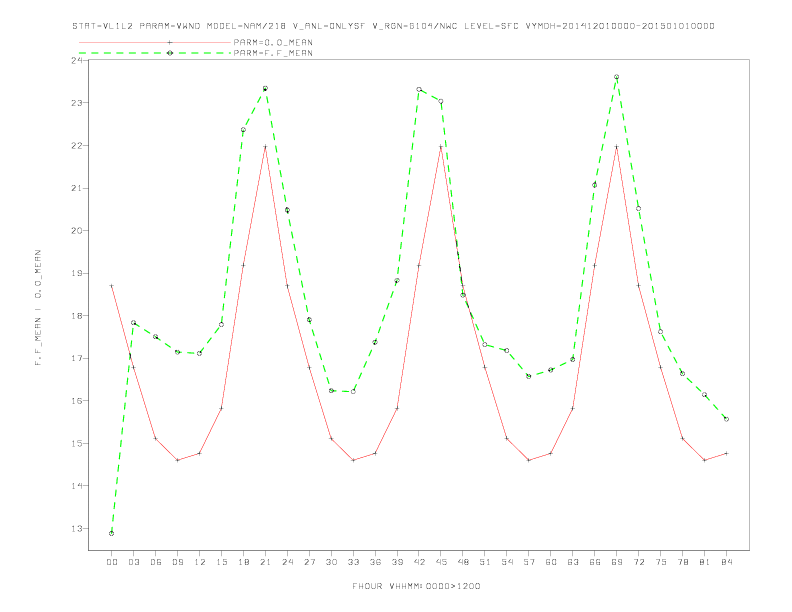Click x-axis tick label 81
The image size is (792, 612).
point(705,562)
